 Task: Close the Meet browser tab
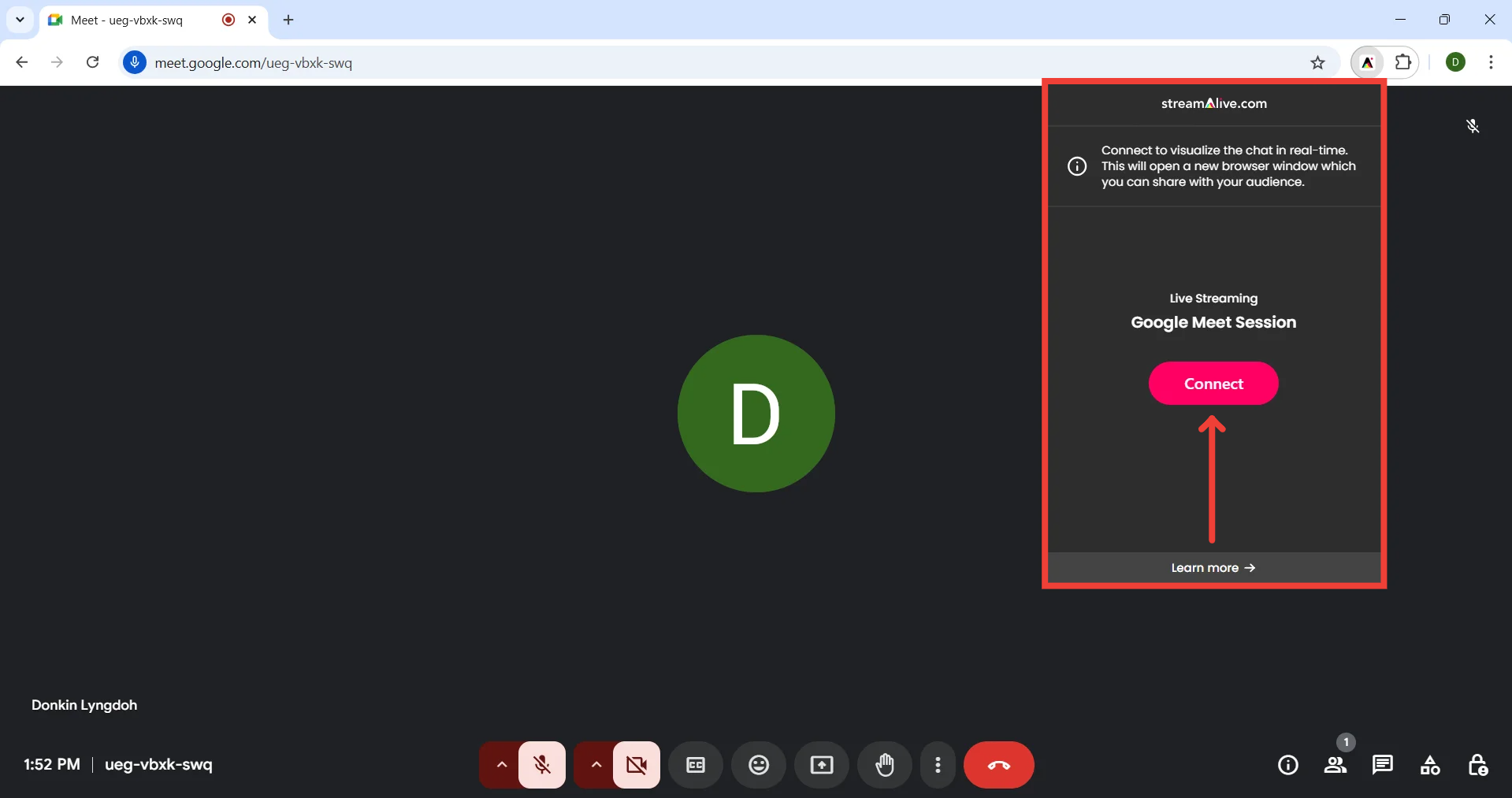point(252,20)
